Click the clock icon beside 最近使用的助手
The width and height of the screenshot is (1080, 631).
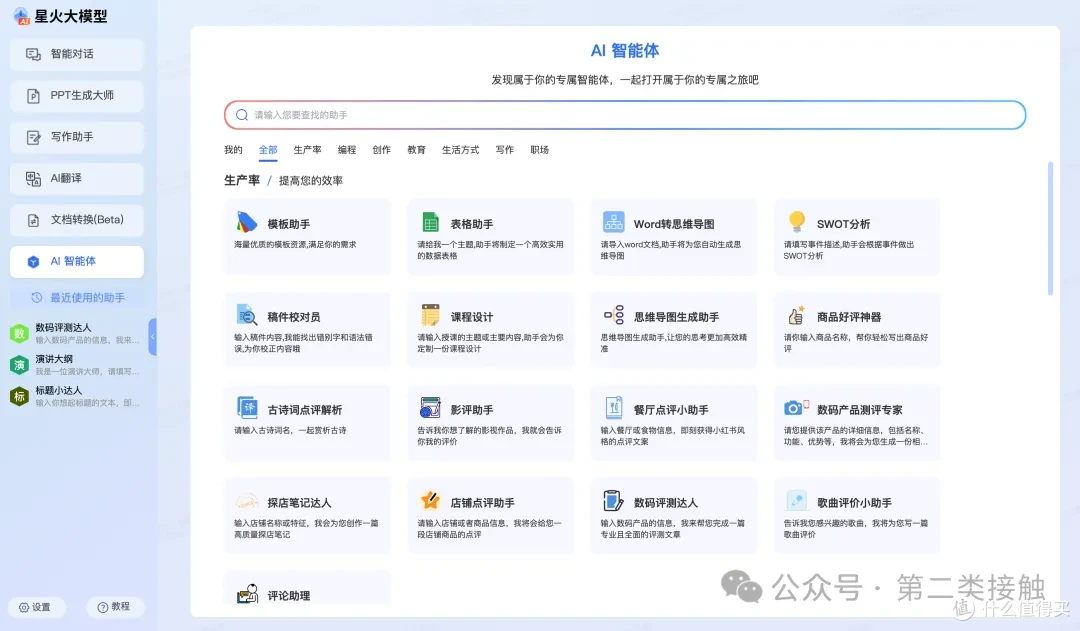(x=37, y=298)
